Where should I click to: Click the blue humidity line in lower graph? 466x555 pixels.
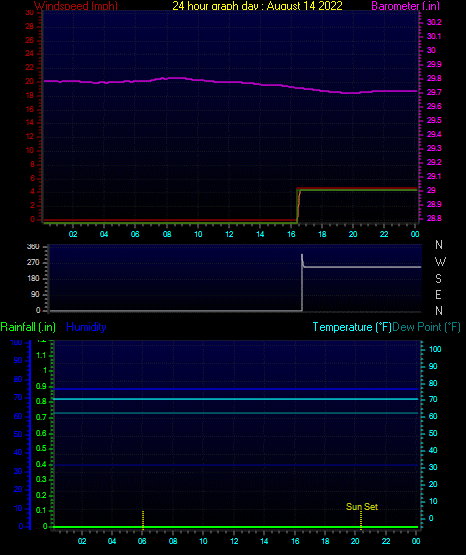235,389
